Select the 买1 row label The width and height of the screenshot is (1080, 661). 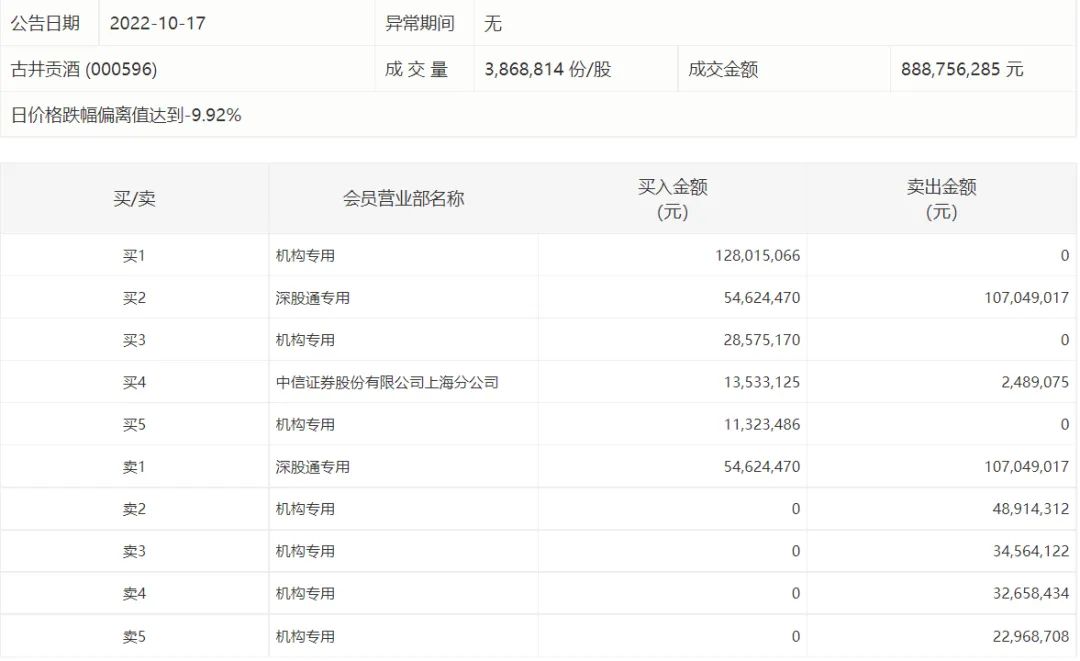point(134,255)
